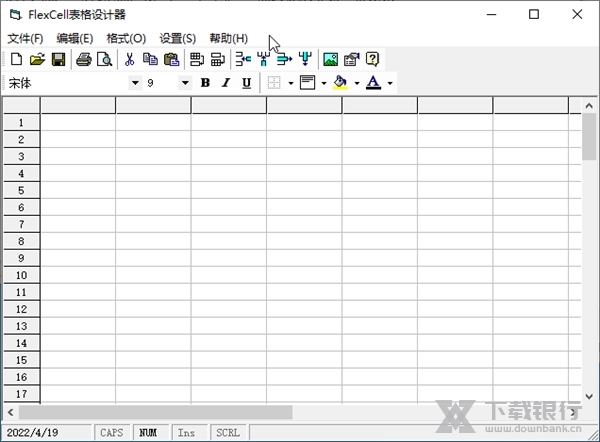This screenshot has width=600, height=442.
Task: Open print preview with the magnifier page icon
Action: 104,59
